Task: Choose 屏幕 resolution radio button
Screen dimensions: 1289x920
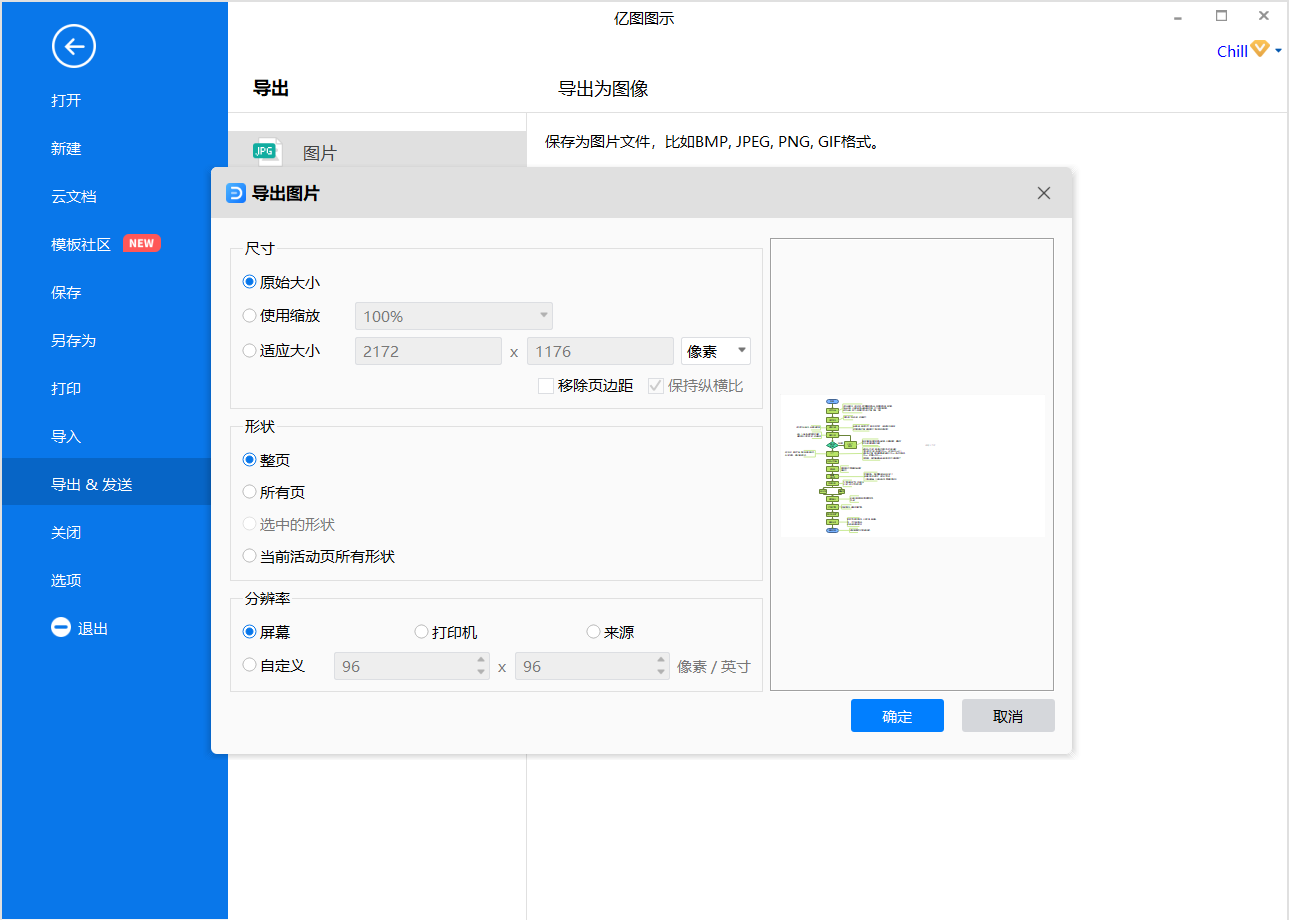Action: 250,632
